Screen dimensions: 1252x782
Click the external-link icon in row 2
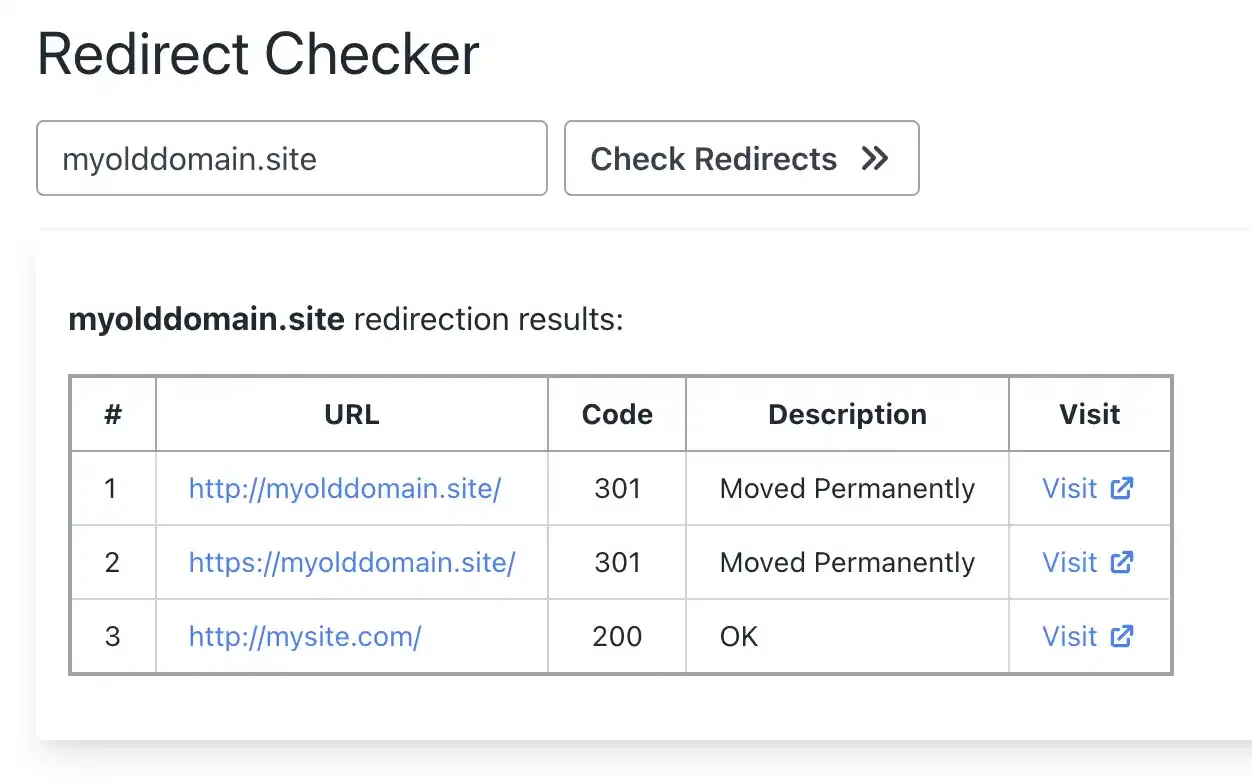[1122, 562]
